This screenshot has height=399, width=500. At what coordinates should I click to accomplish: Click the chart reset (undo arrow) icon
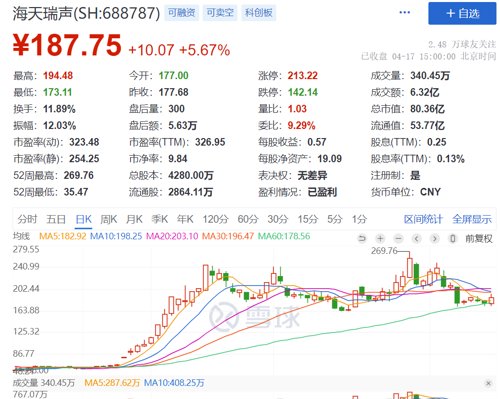pyautogui.click(x=362, y=238)
